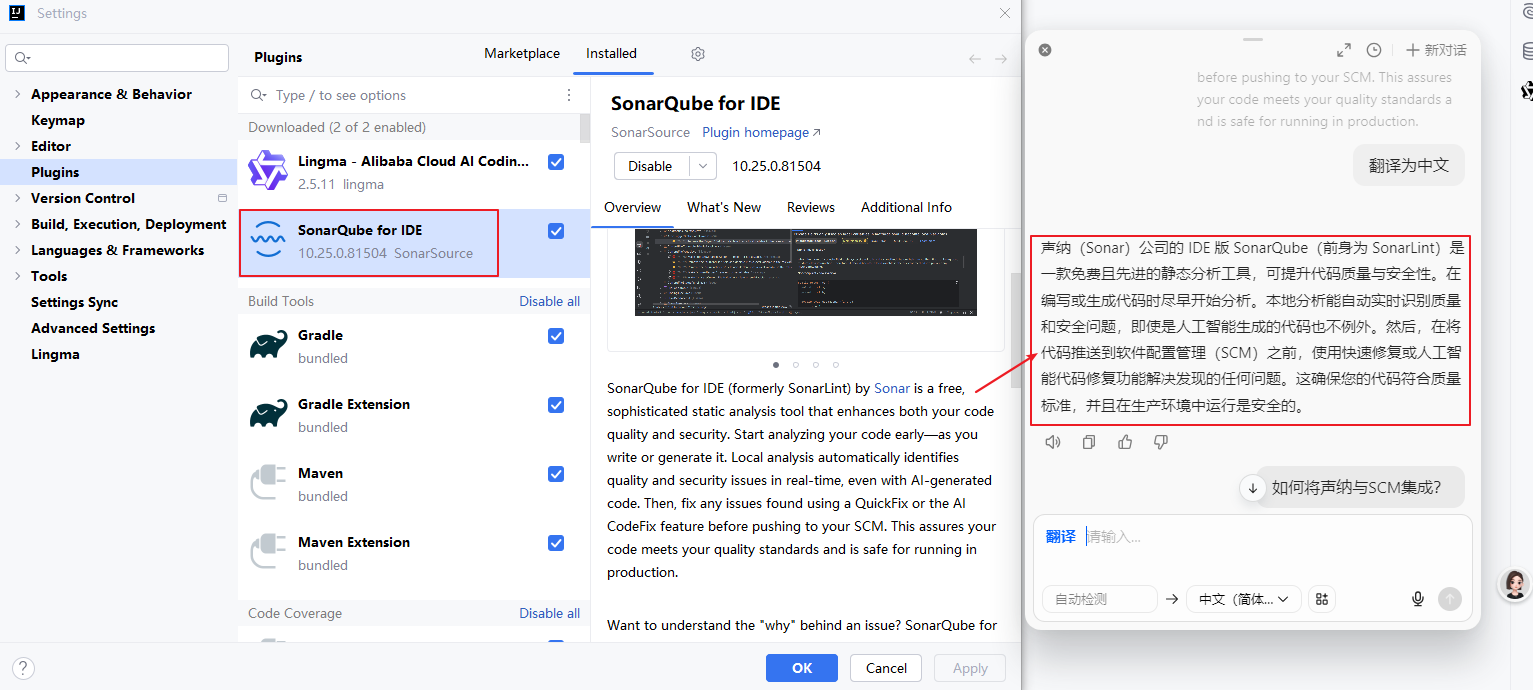1533x690 pixels.
Task: Open the dropdown arrow next to Disable
Action: point(704,166)
